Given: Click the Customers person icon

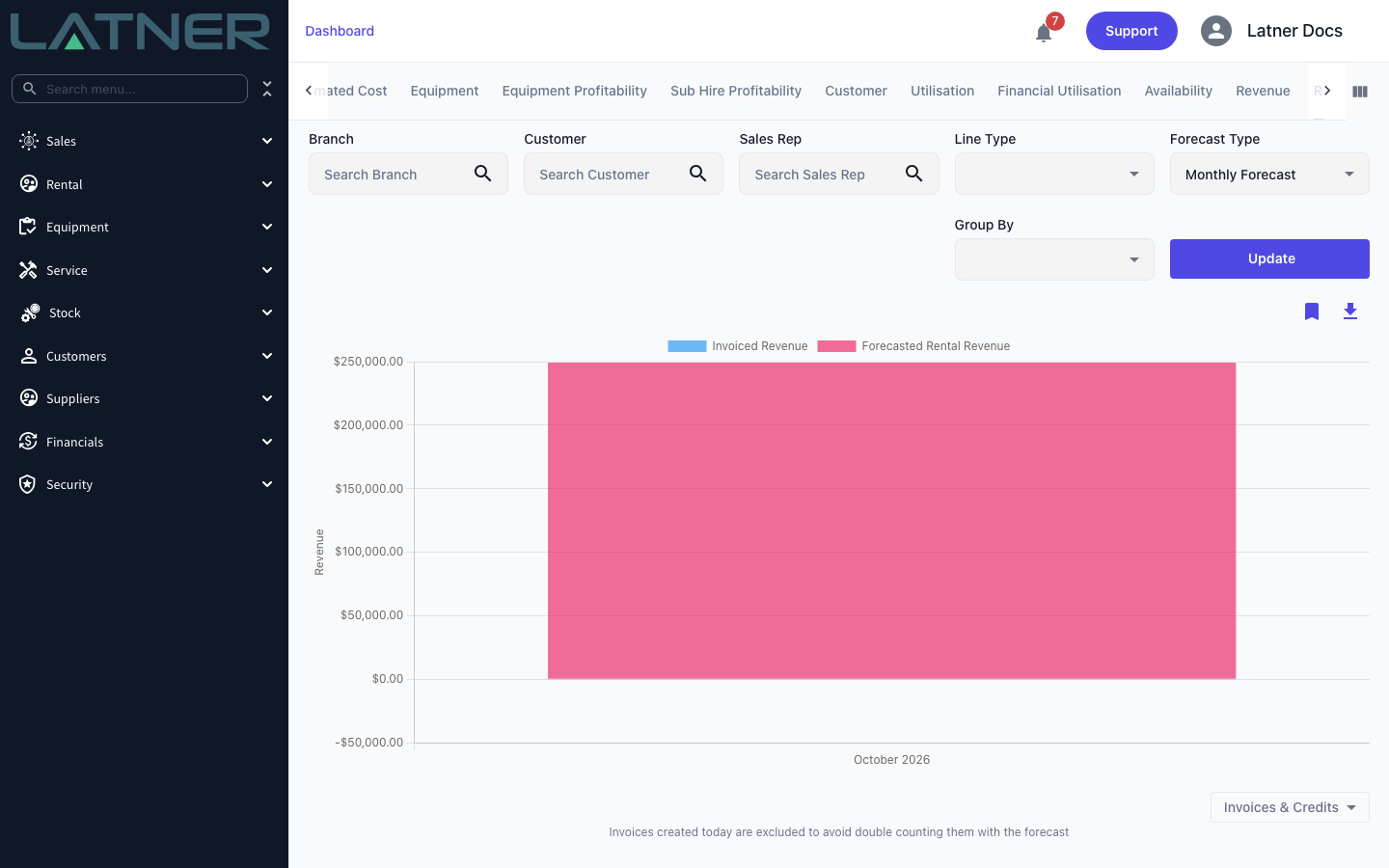Looking at the screenshot, I should pyautogui.click(x=29, y=356).
